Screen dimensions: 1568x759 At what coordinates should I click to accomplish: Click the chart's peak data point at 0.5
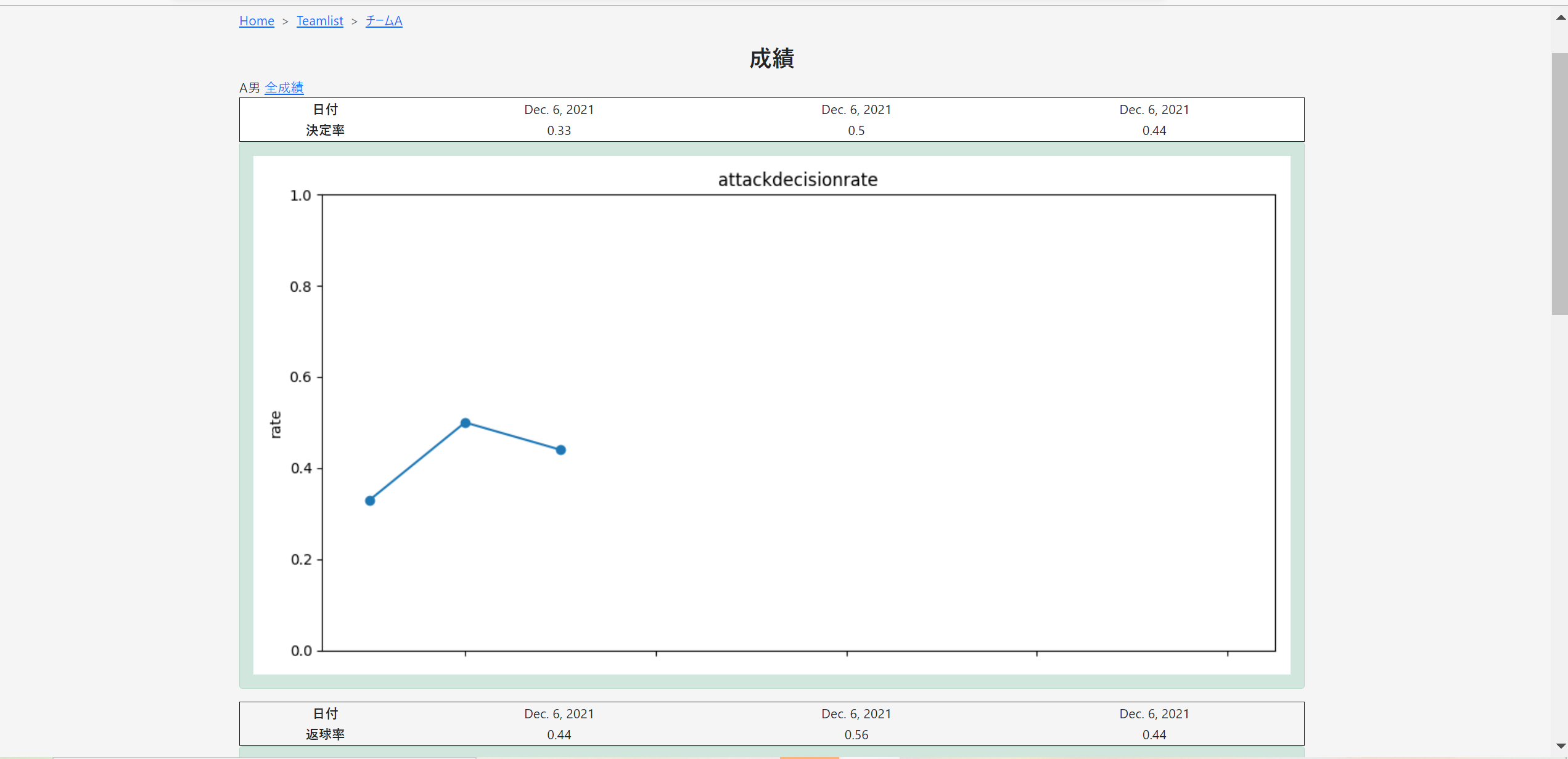click(x=466, y=423)
